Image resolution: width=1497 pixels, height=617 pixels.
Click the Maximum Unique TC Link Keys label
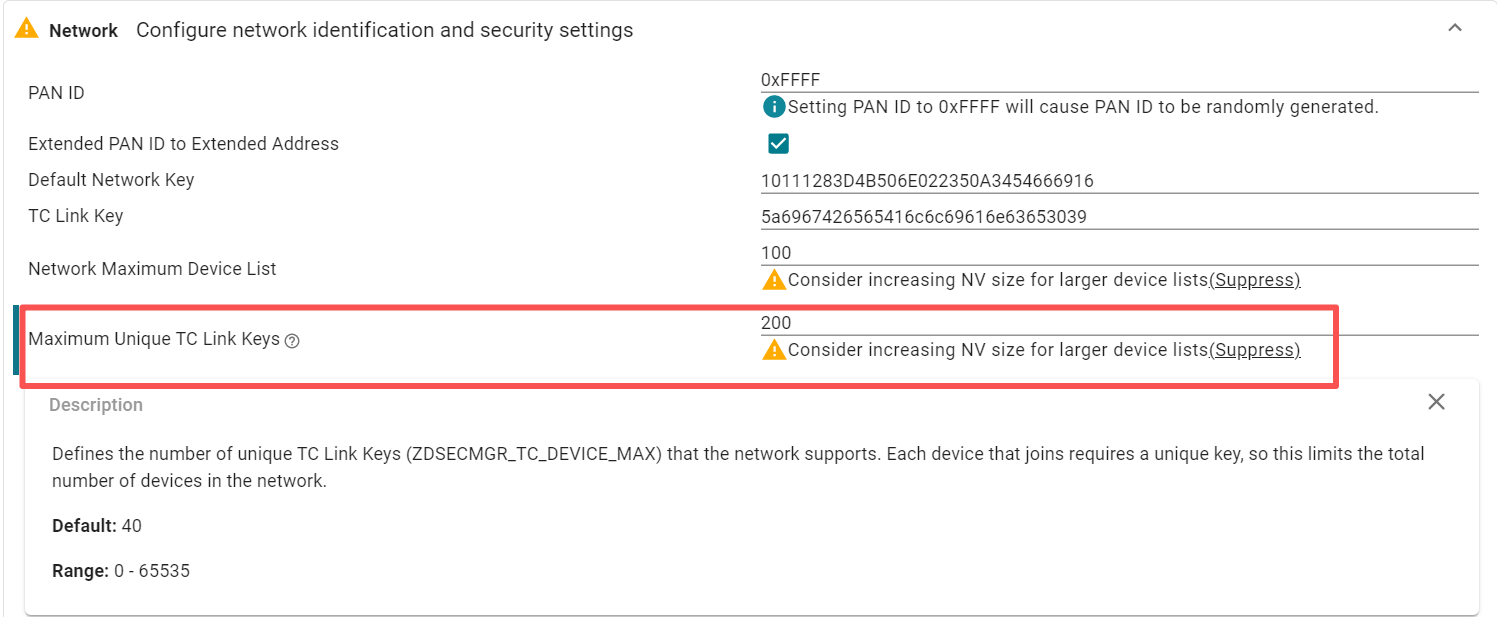(x=154, y=339)
